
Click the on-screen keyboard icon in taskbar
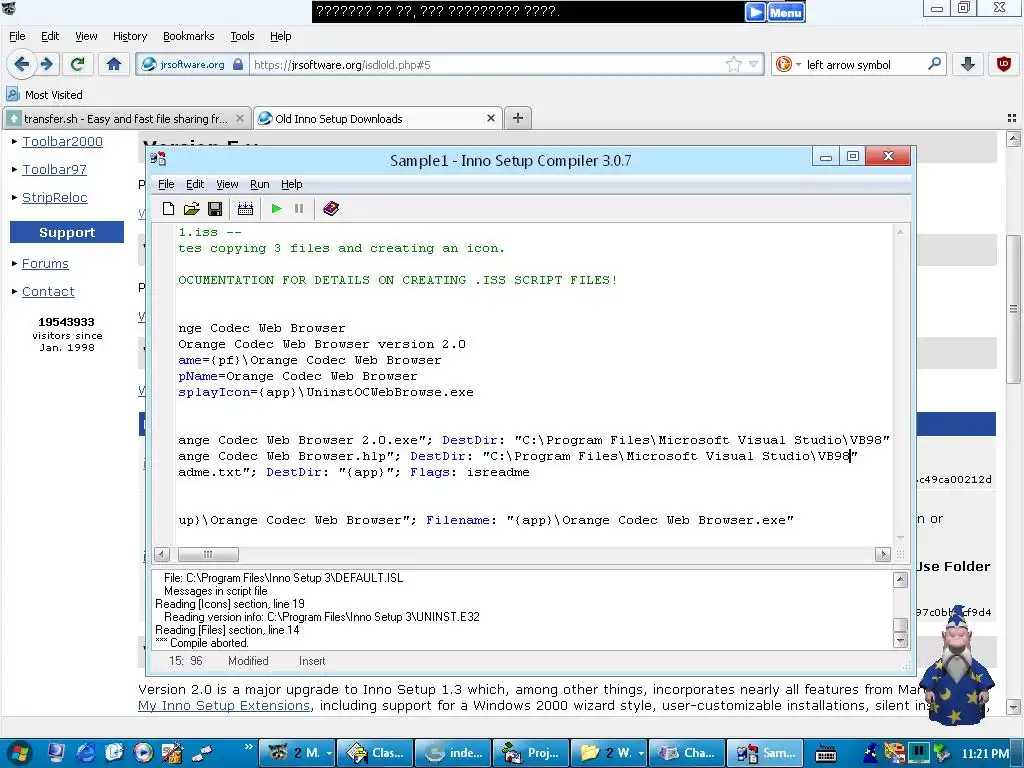[825, 754]
